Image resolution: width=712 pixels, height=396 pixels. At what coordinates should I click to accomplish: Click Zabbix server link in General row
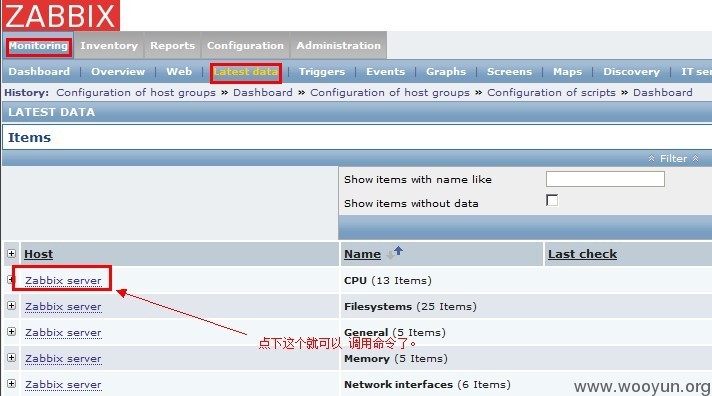pyautogui.click(x=63, y=333)
